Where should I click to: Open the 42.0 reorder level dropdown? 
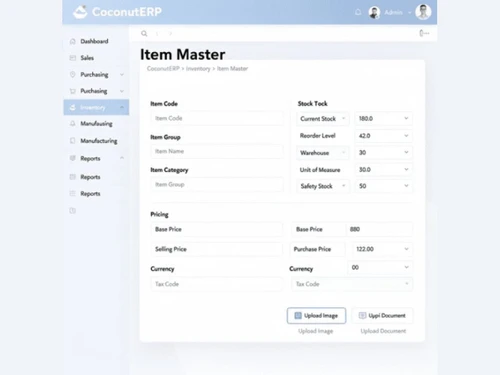(383, 136)
